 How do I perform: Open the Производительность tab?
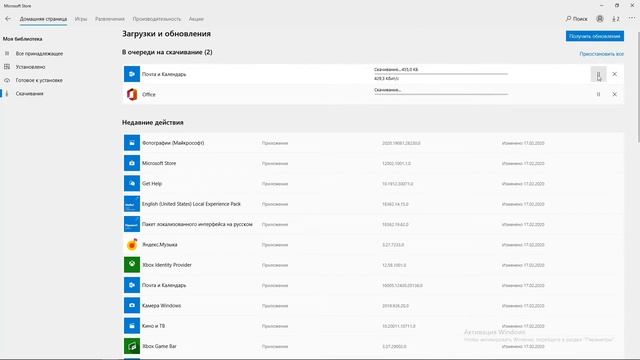point(157,19)
